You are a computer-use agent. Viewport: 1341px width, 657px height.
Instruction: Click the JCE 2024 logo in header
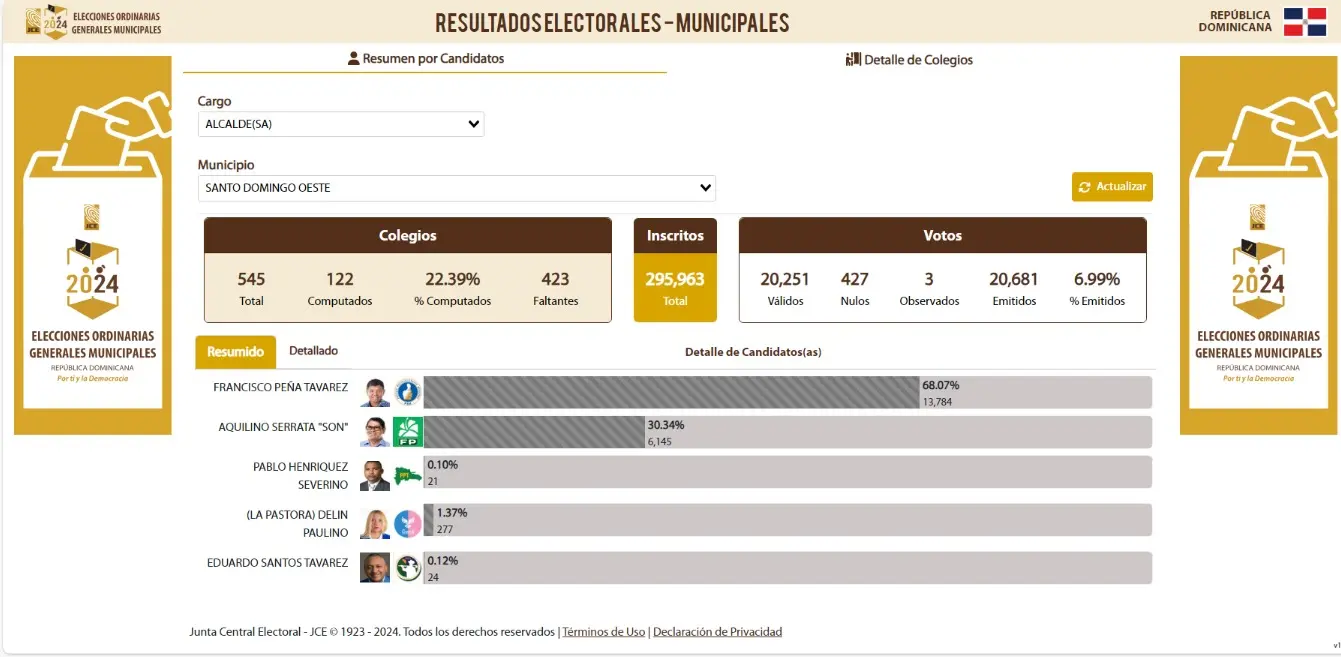click(47, 22)
